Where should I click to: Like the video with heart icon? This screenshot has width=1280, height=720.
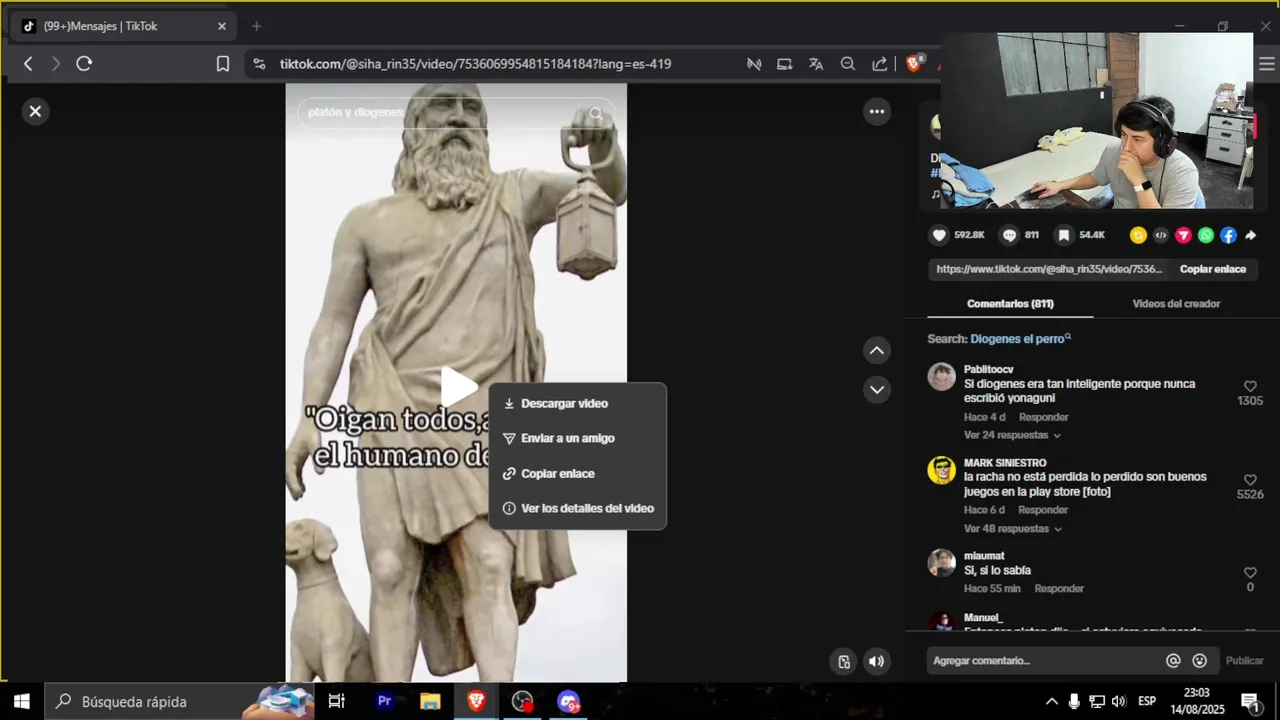[939, 235]
